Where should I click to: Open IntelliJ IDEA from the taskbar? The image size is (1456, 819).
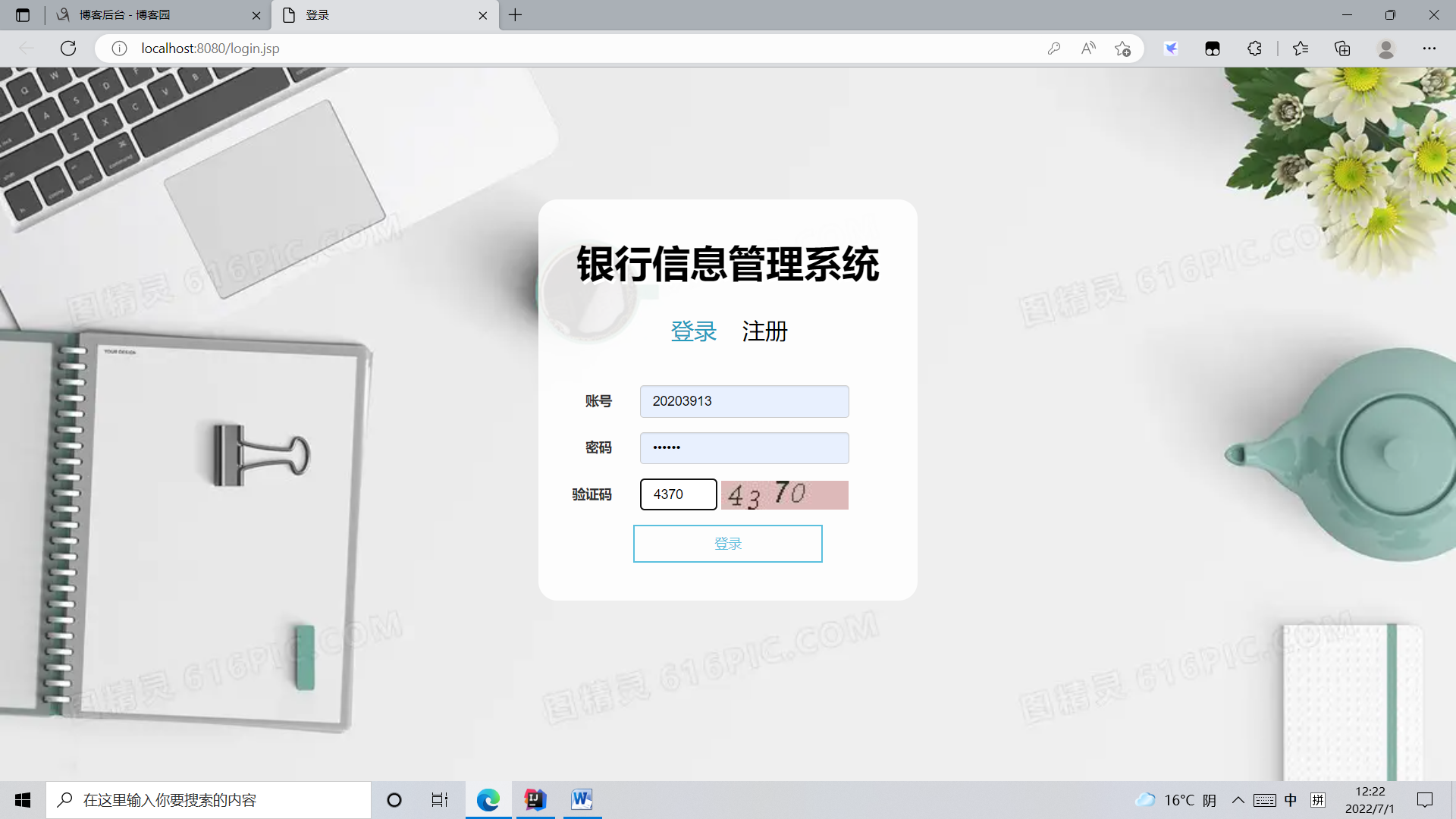pyautogui.click(x=535, y=800)
